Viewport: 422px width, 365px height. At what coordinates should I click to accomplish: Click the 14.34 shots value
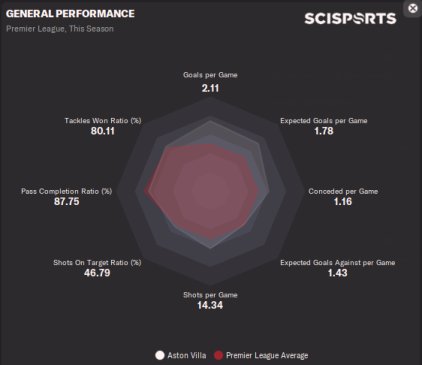pyautogui.click(x=210, y=305)
